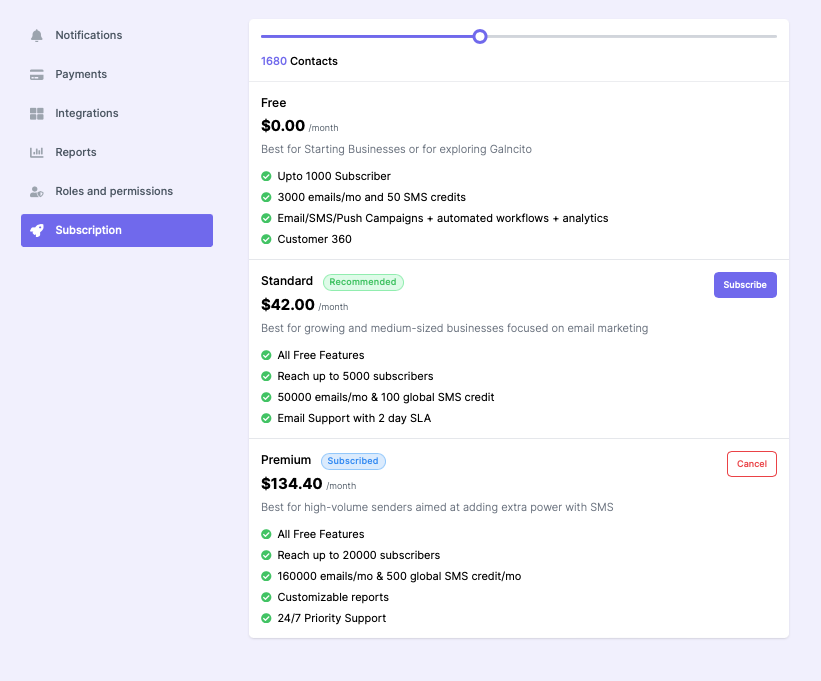Click the Customer 360 feature text
This screenshot has width=821, height=681.
(314, 239)
